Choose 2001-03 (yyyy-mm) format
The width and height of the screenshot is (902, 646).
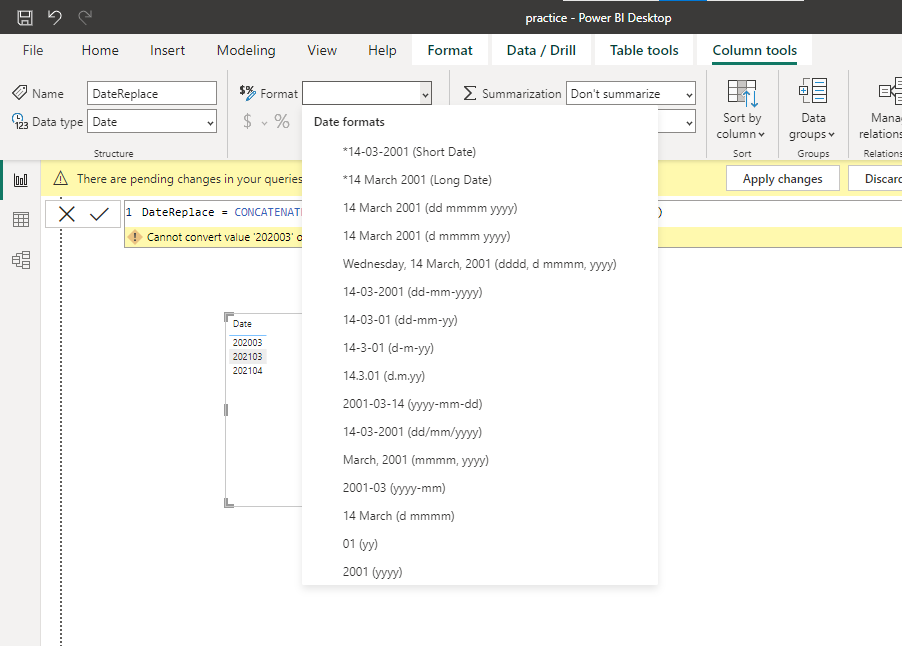click(x=480, y=488)
